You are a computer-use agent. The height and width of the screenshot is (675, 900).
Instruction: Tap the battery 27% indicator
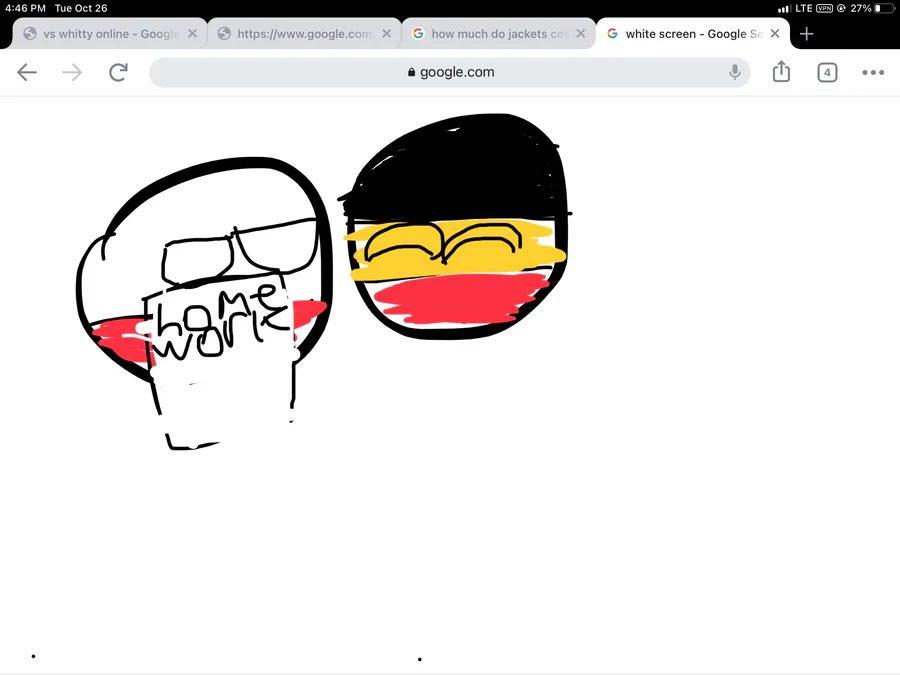(872, 8)
